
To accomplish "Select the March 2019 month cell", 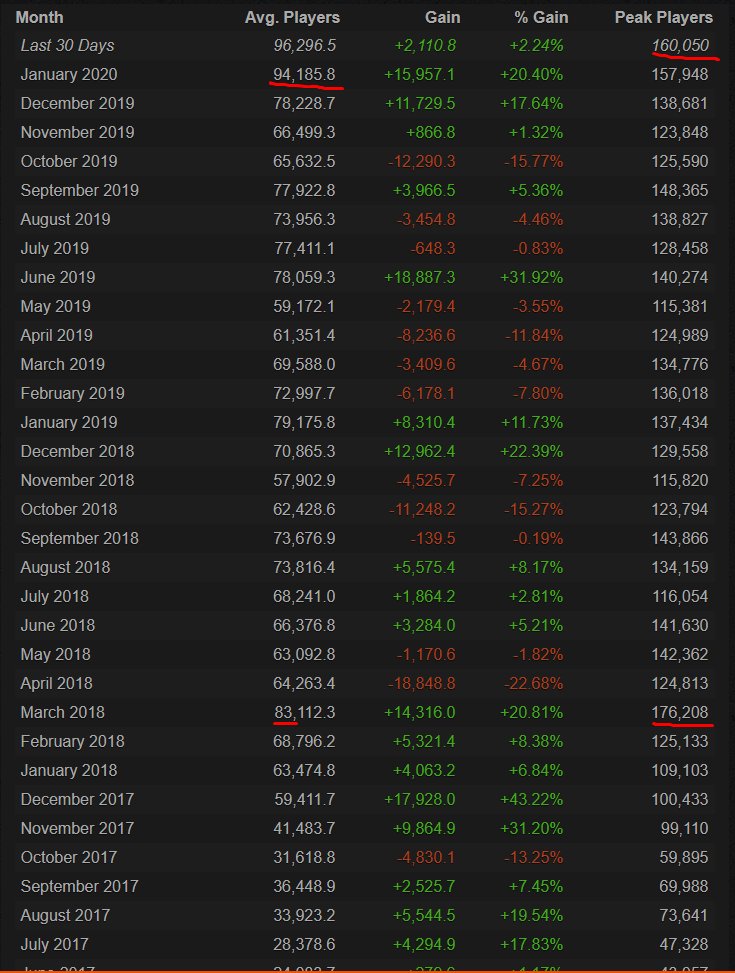I will (63, 364).
